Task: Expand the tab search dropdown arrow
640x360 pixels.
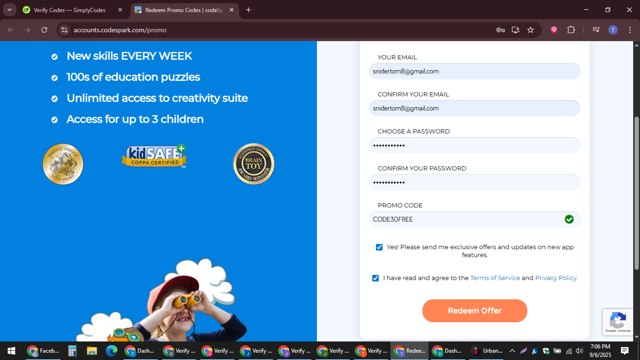Action: 9,10
